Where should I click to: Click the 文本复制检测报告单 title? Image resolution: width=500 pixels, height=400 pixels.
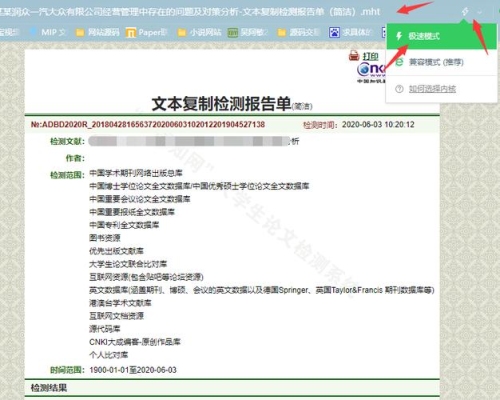point(221,104)
